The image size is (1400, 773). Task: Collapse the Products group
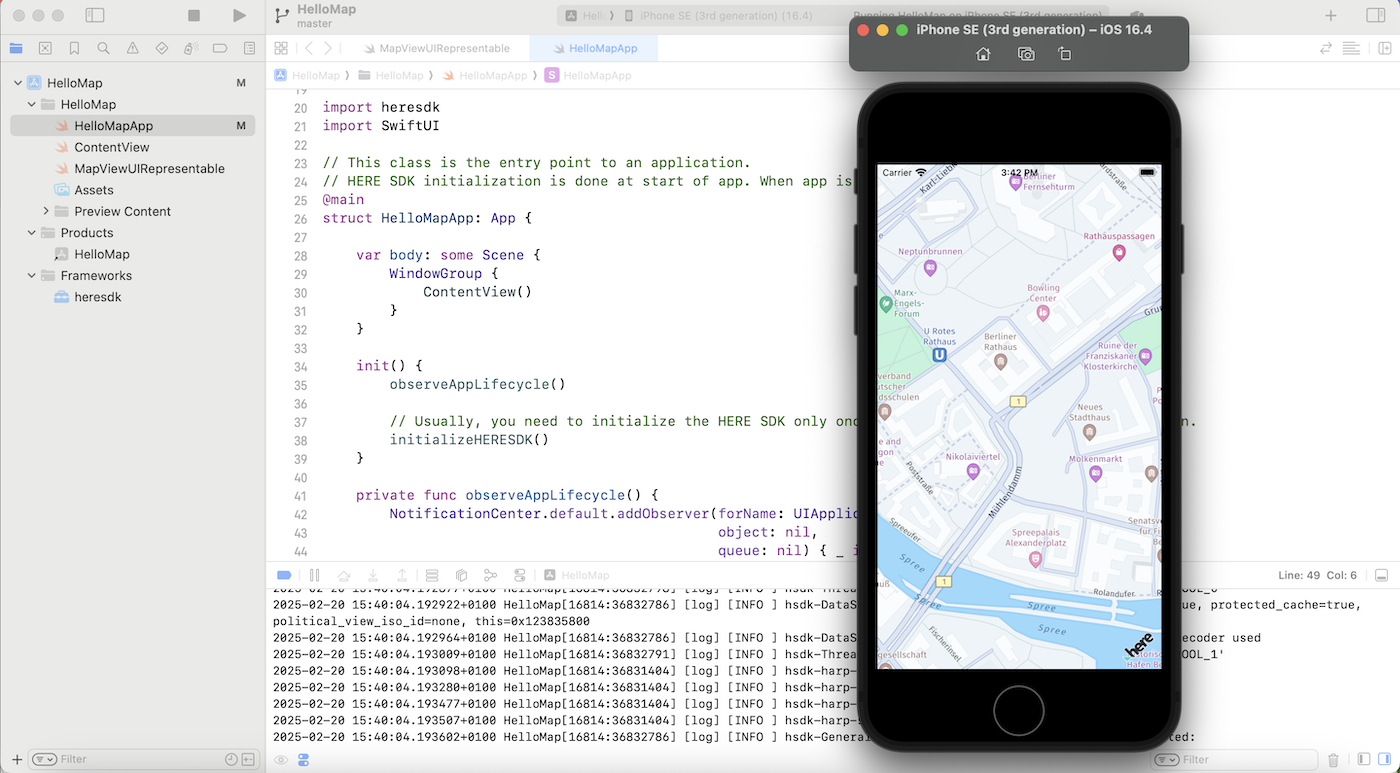32,233
